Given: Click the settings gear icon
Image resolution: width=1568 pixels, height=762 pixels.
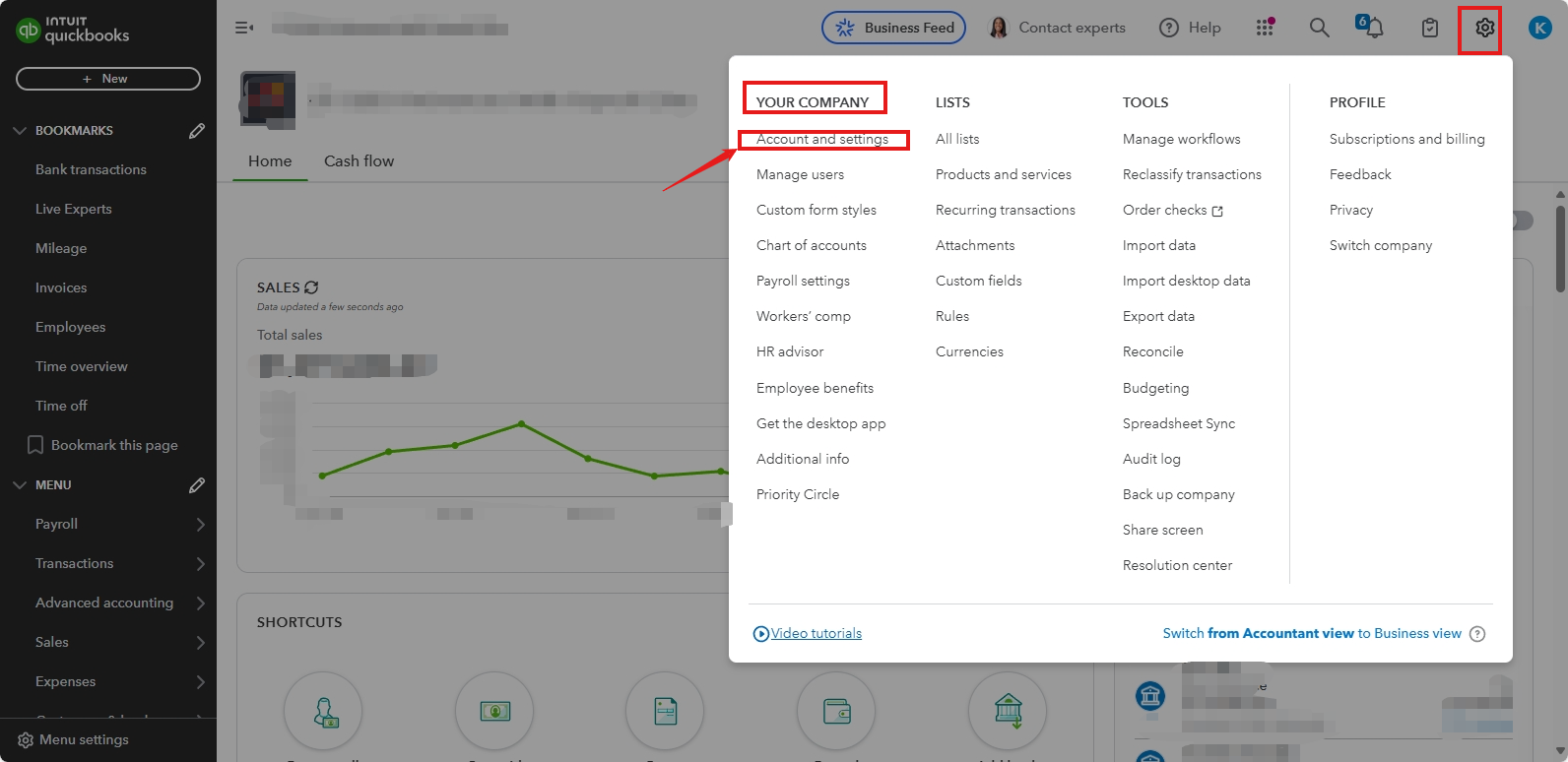Looking at the screenshot, I should point(1485,28).
